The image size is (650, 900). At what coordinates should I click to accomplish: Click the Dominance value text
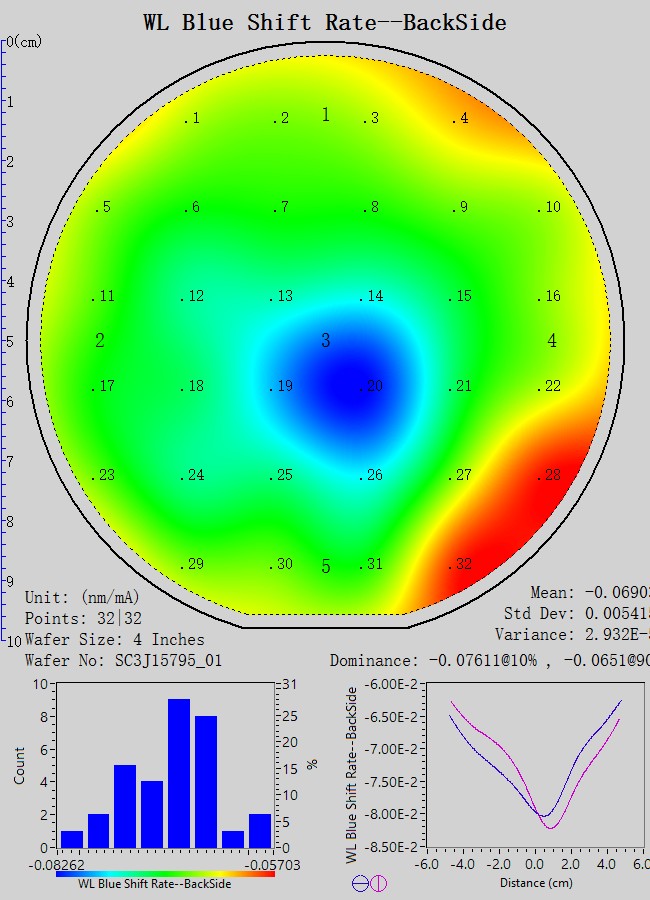489,660
